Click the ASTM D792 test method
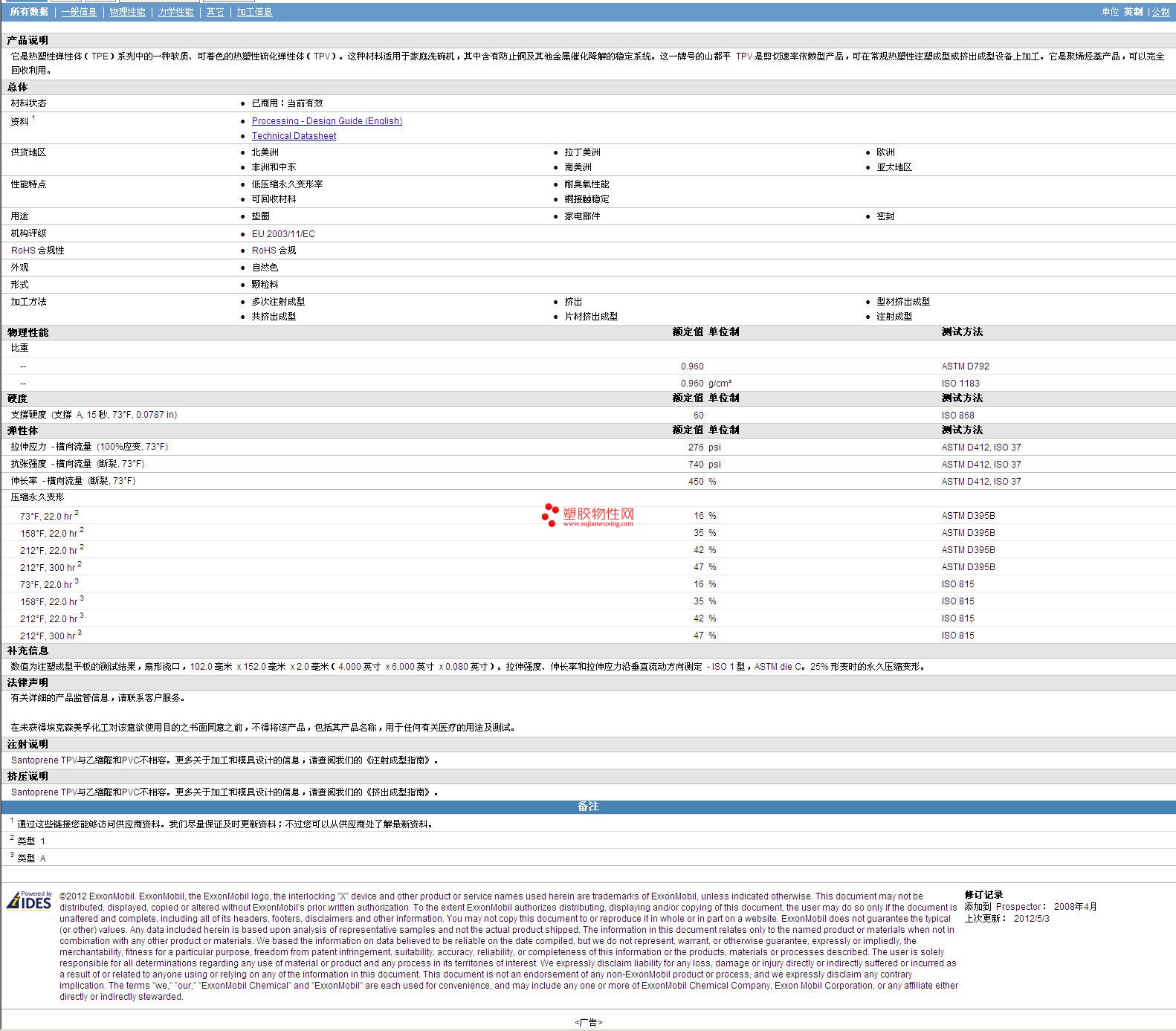1176x1031 pixels. 965,366
